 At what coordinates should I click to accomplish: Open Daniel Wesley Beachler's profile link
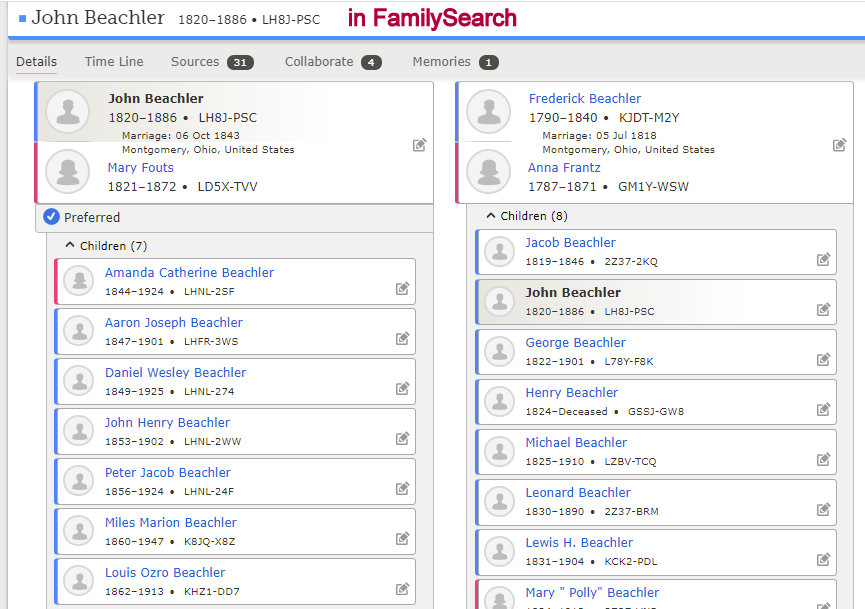(175, 373)
